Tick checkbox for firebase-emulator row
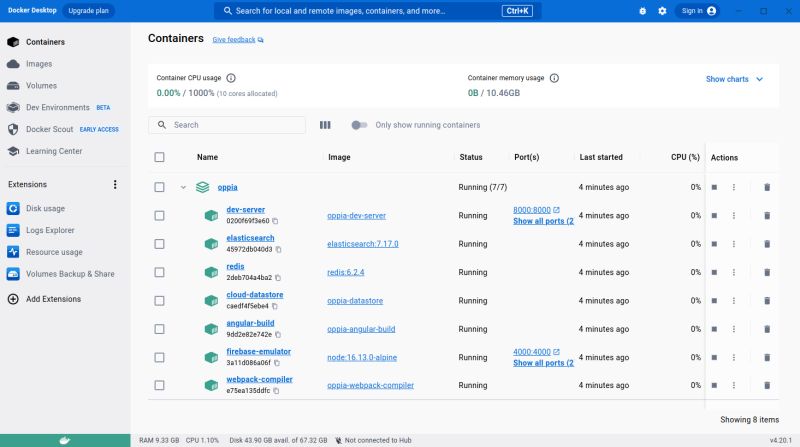 pyautogui.click(x=160, y=358)
